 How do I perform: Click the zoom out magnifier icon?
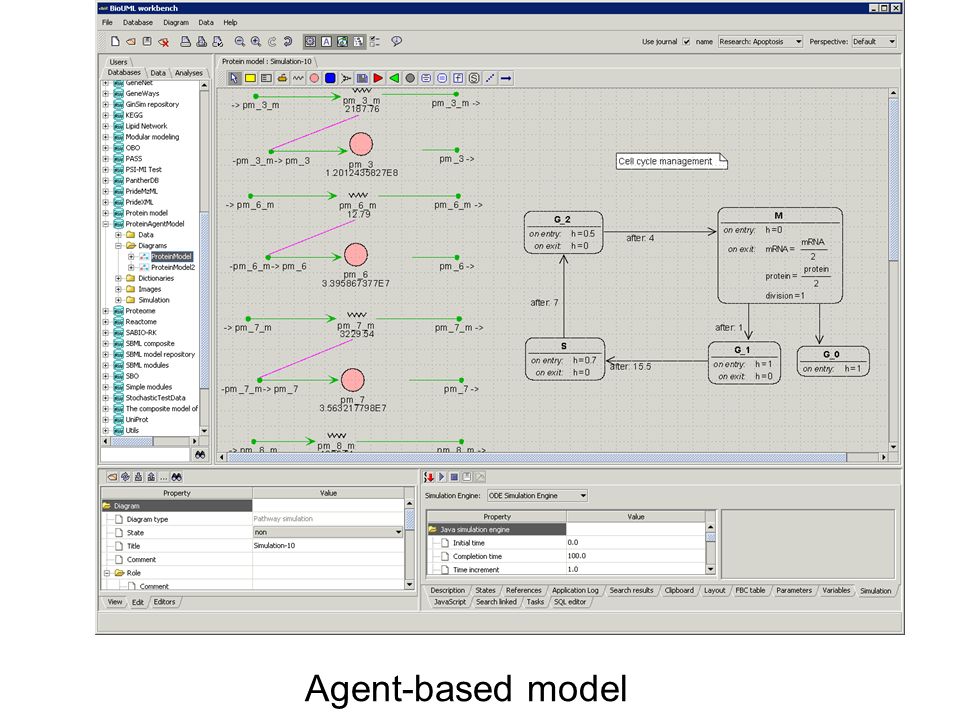pyautogui.click(x=239, y=42)
